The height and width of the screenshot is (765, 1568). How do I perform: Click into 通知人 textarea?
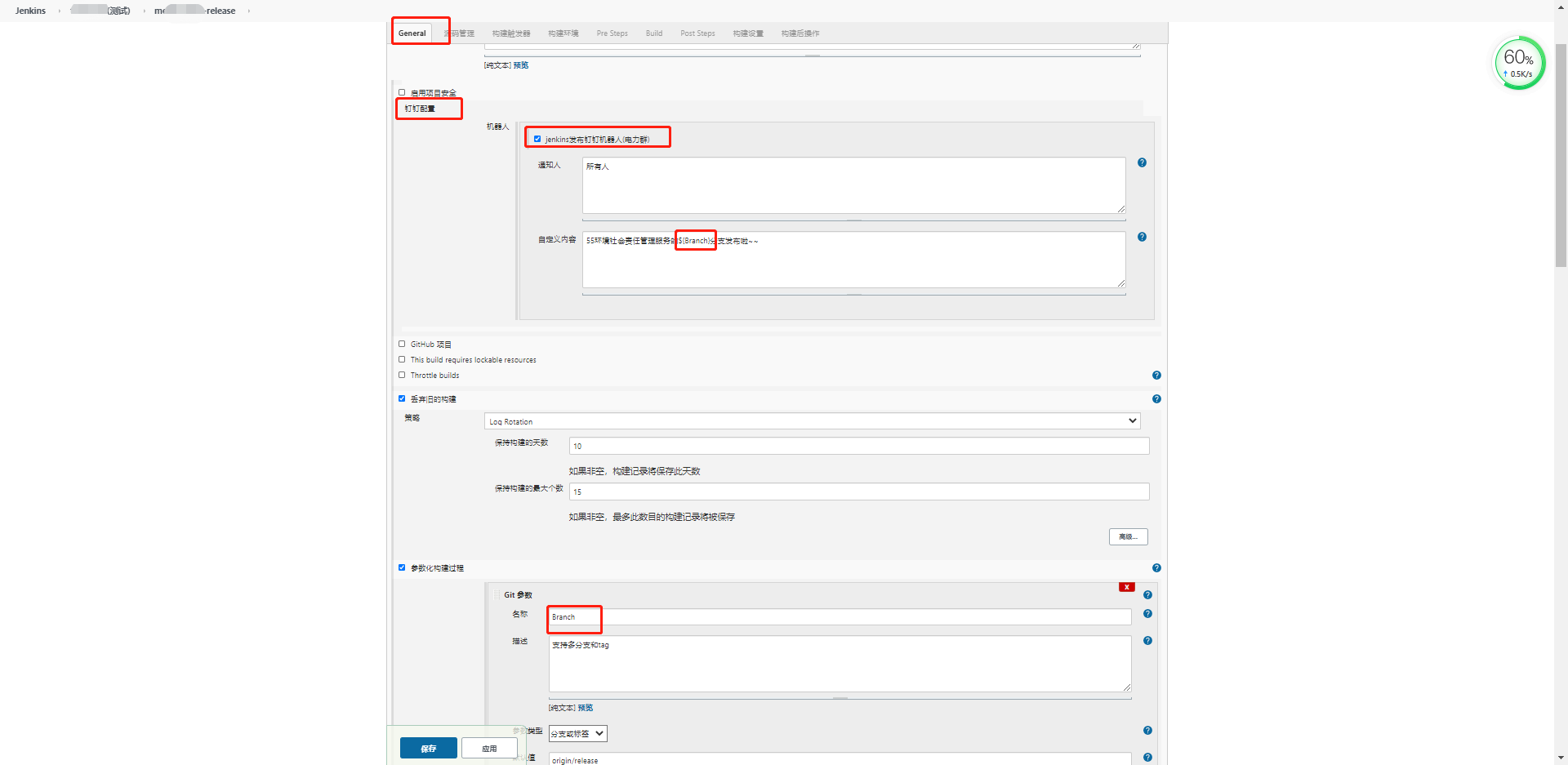(x=854, y=185)
